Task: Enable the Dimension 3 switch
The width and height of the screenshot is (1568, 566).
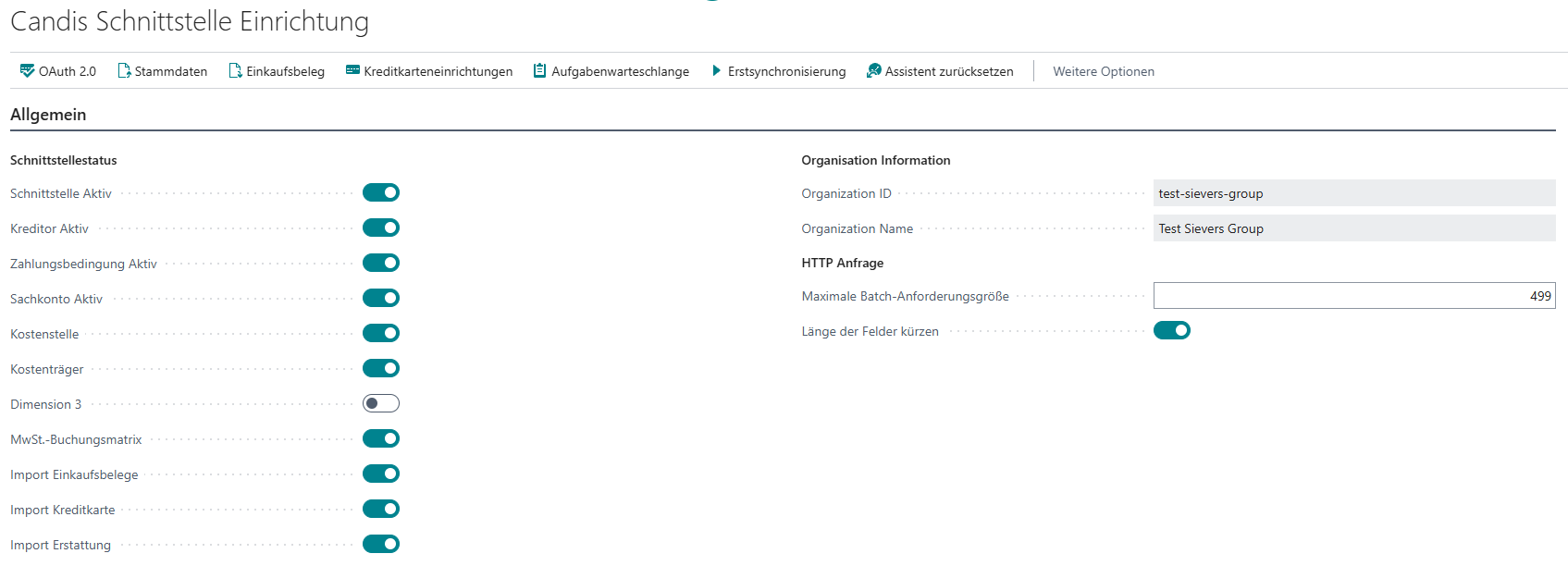Action: [x=380, y=403]
